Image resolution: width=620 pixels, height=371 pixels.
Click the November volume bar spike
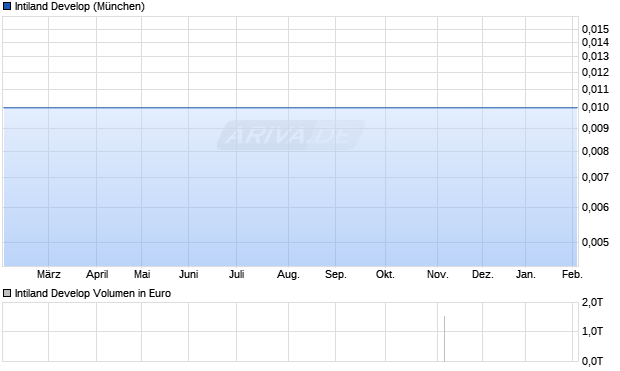444,339
